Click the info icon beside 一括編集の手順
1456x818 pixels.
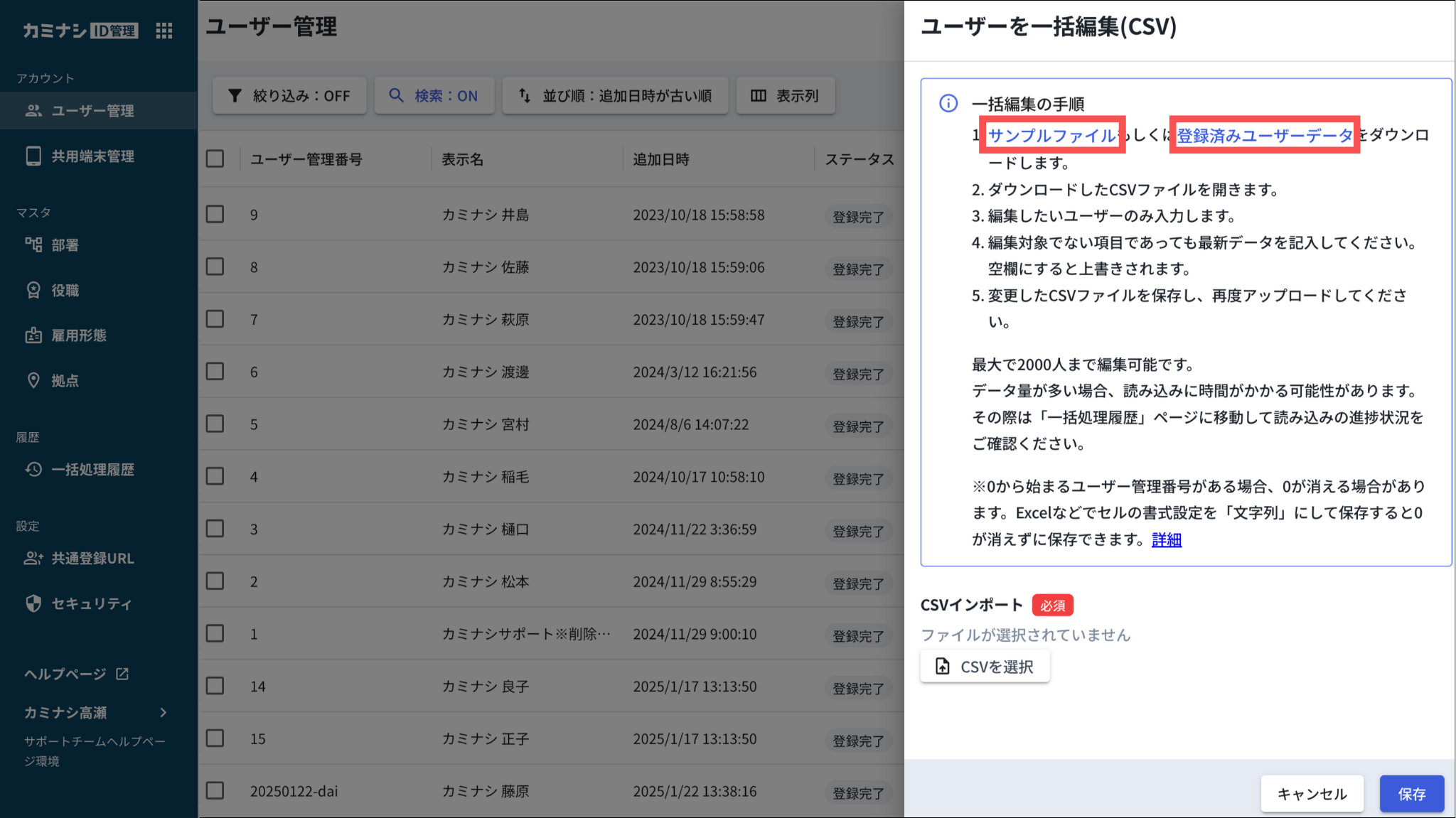coord(948,104)
